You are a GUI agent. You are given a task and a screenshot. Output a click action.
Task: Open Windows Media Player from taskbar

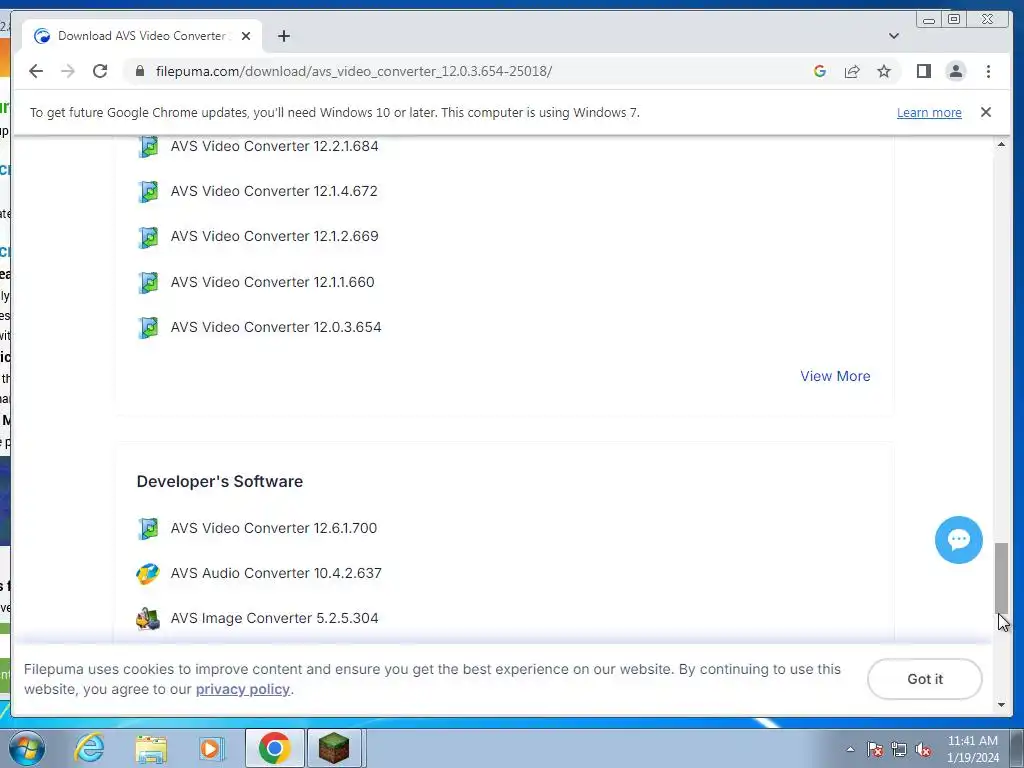coord(211,748)
